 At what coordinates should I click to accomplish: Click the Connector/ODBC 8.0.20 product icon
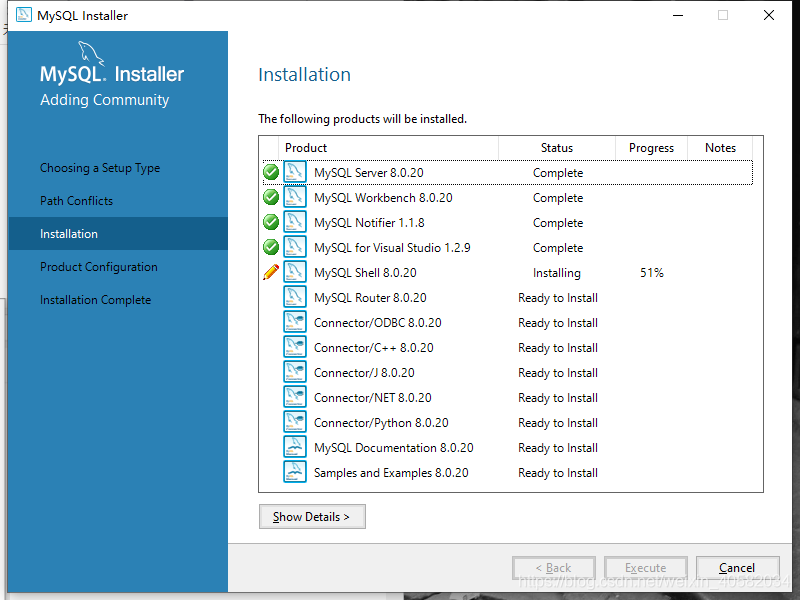tap(295, 322)
